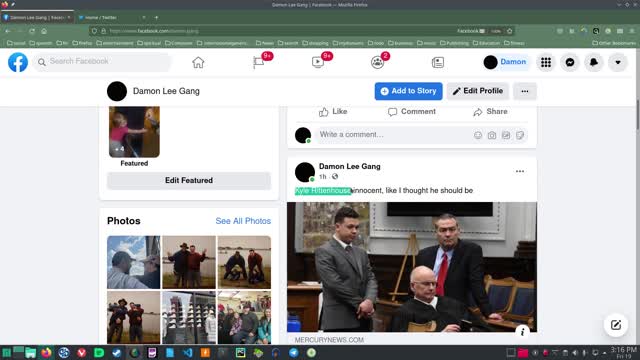Click the new message compose icon

(x=616, y=325)
